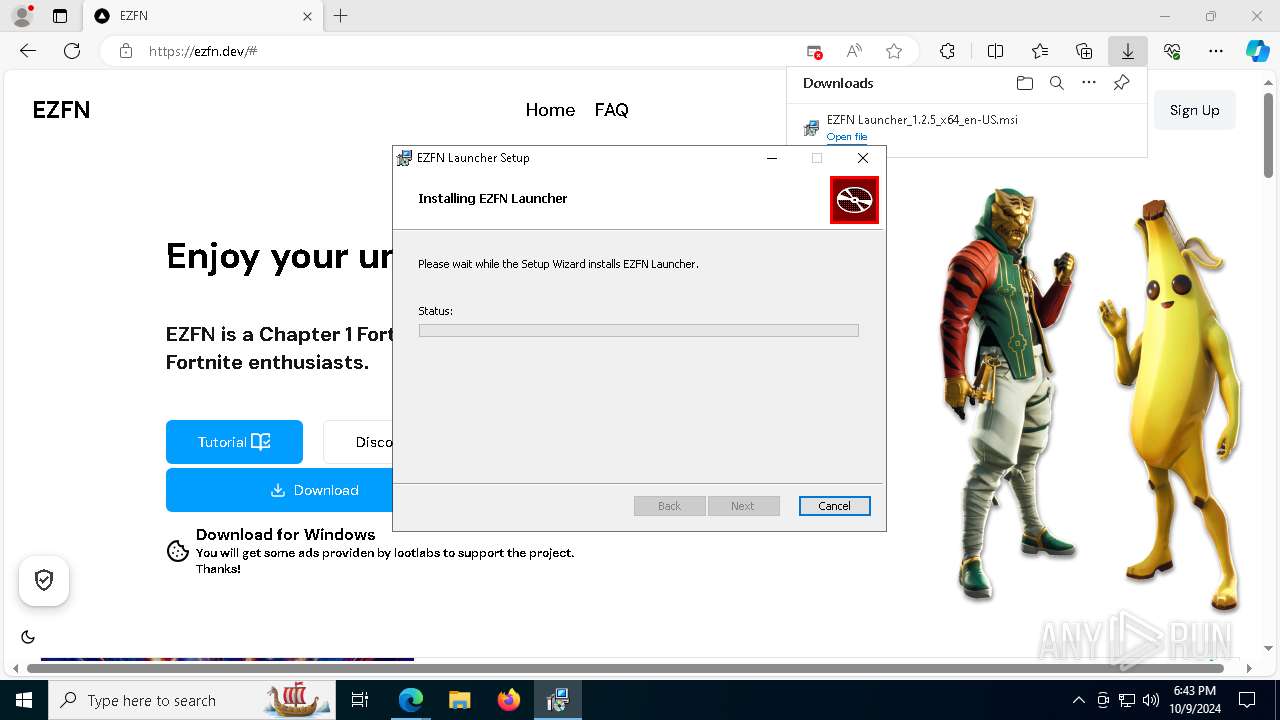Screen dimensions: 1280x720
Task: Add page to favorites star
Action: click(x=894, y=51)
